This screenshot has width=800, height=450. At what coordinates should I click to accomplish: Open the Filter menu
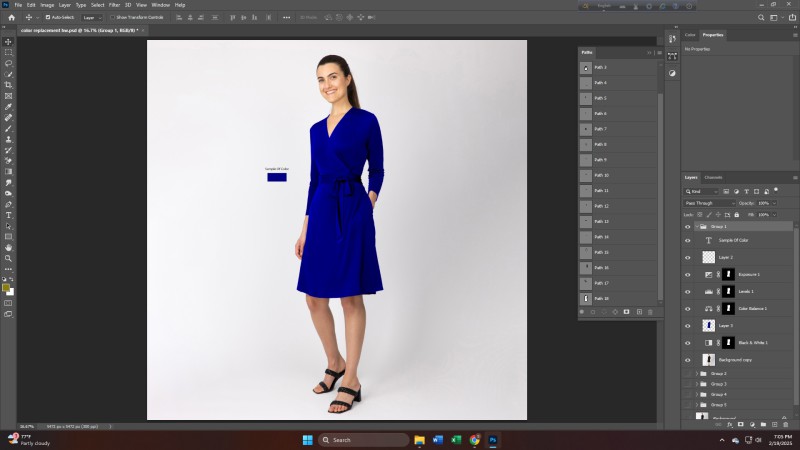[x=114, y=5]
